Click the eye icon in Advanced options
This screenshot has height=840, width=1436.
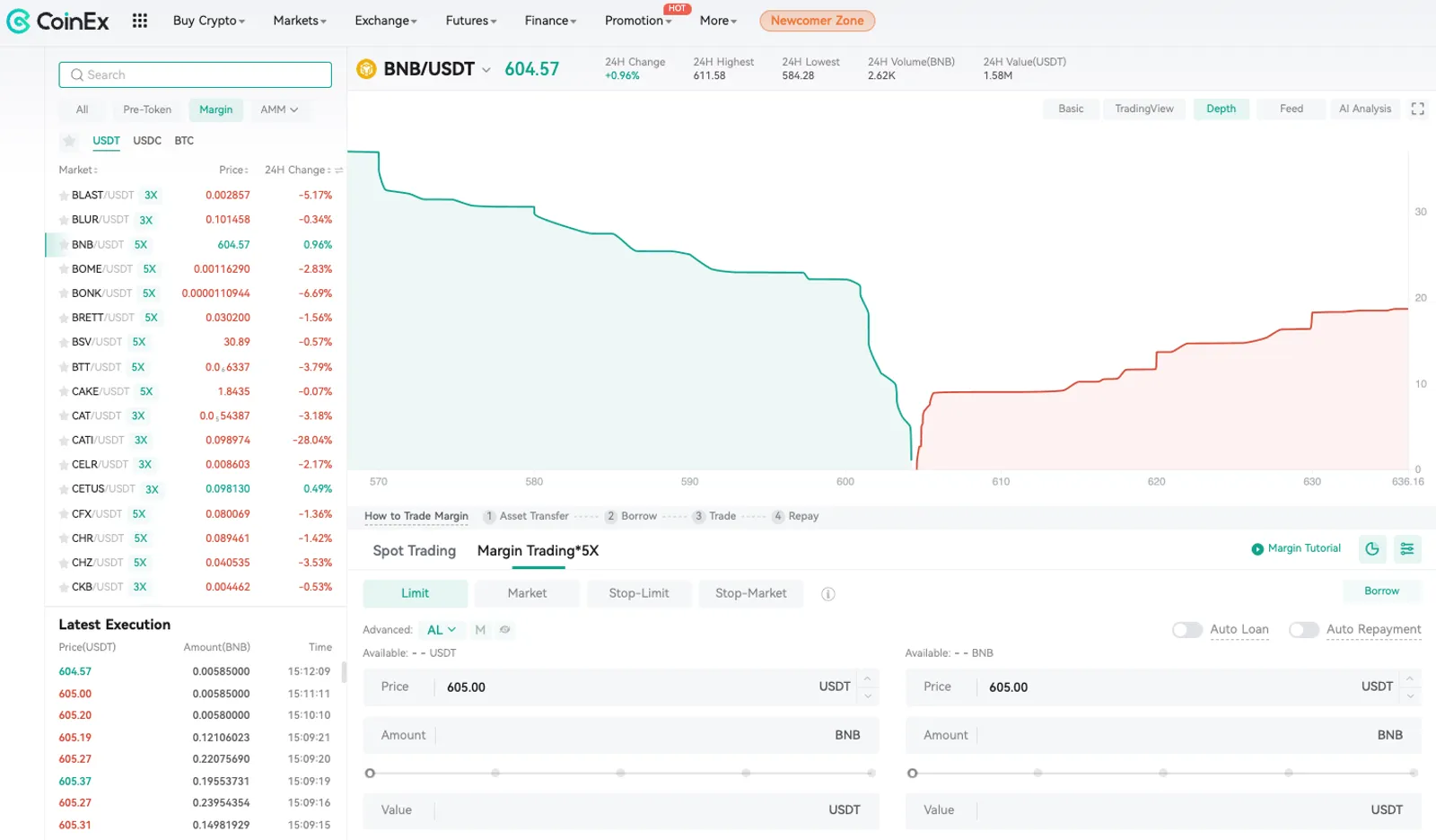coord(505,630)
